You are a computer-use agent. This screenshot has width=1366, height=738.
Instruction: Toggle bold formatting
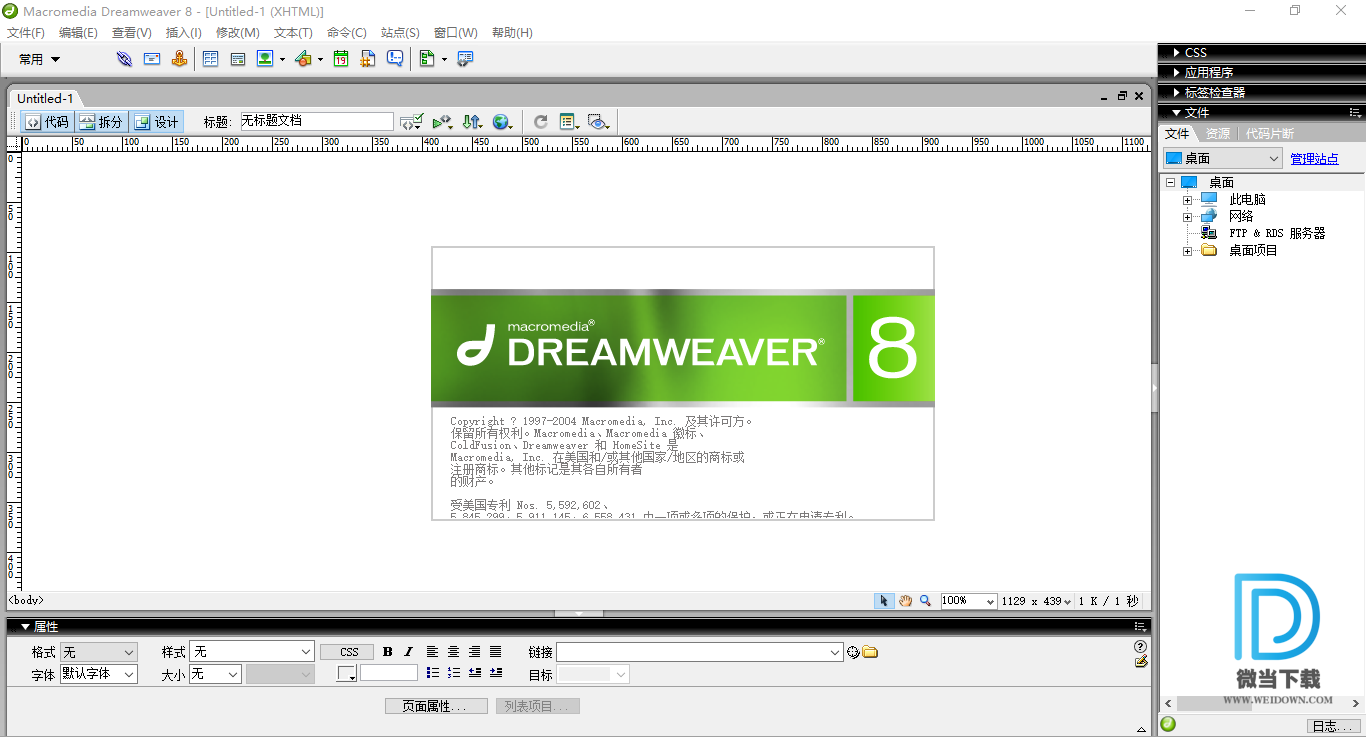click(388, 652)
